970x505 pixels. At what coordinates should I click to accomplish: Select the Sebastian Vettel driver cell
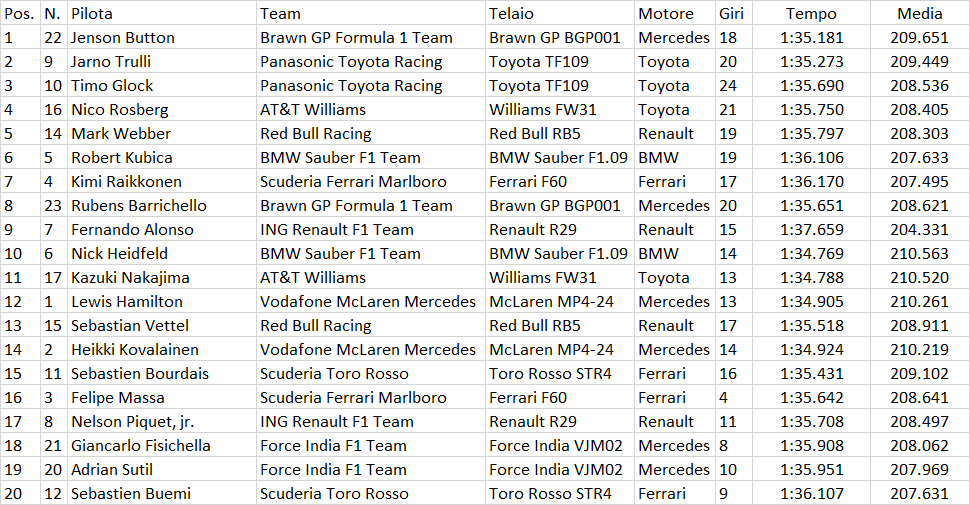[x=161, y=326]
